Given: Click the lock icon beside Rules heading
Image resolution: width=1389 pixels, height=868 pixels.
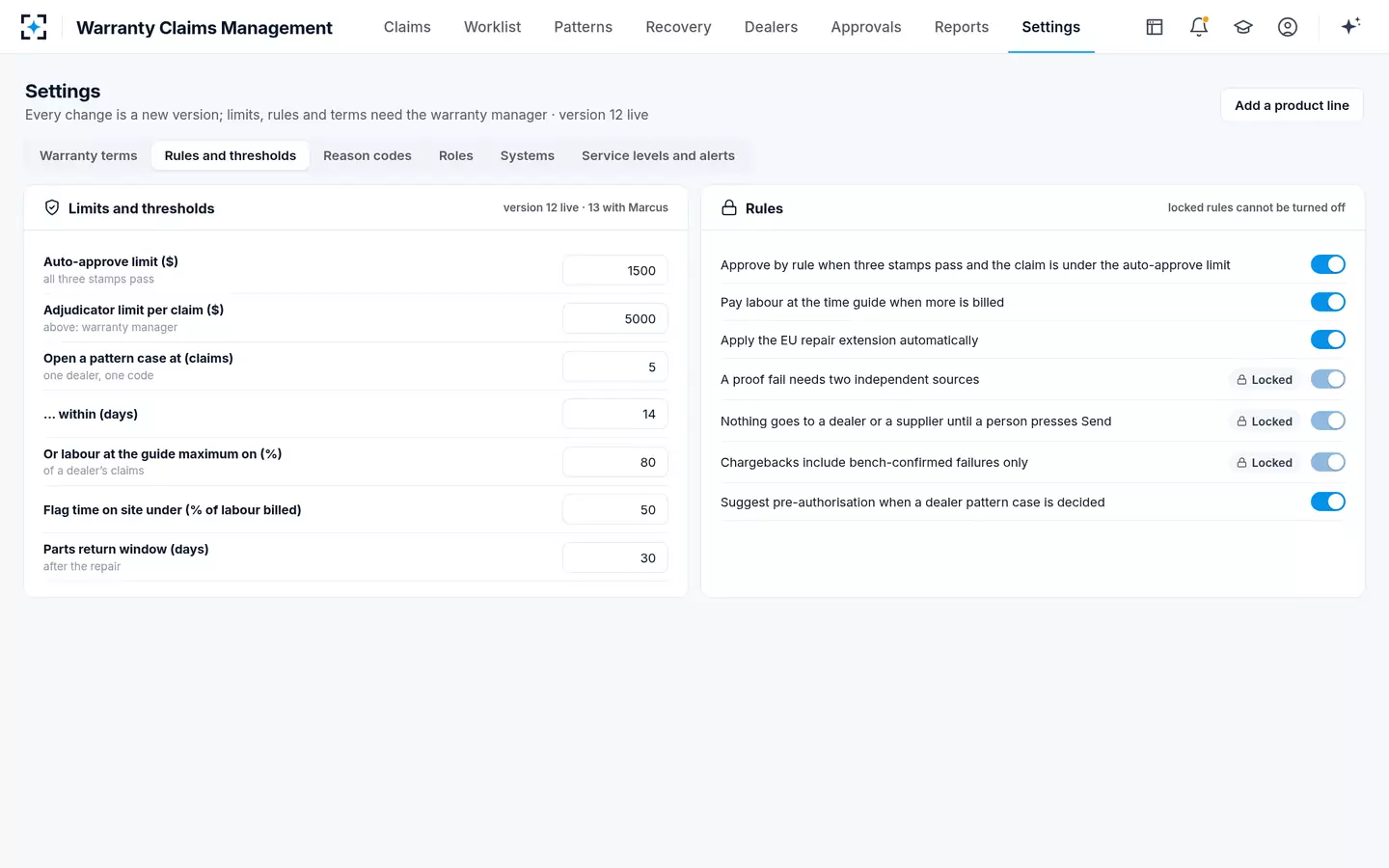Looking at the screenshot, I should 729,207.
